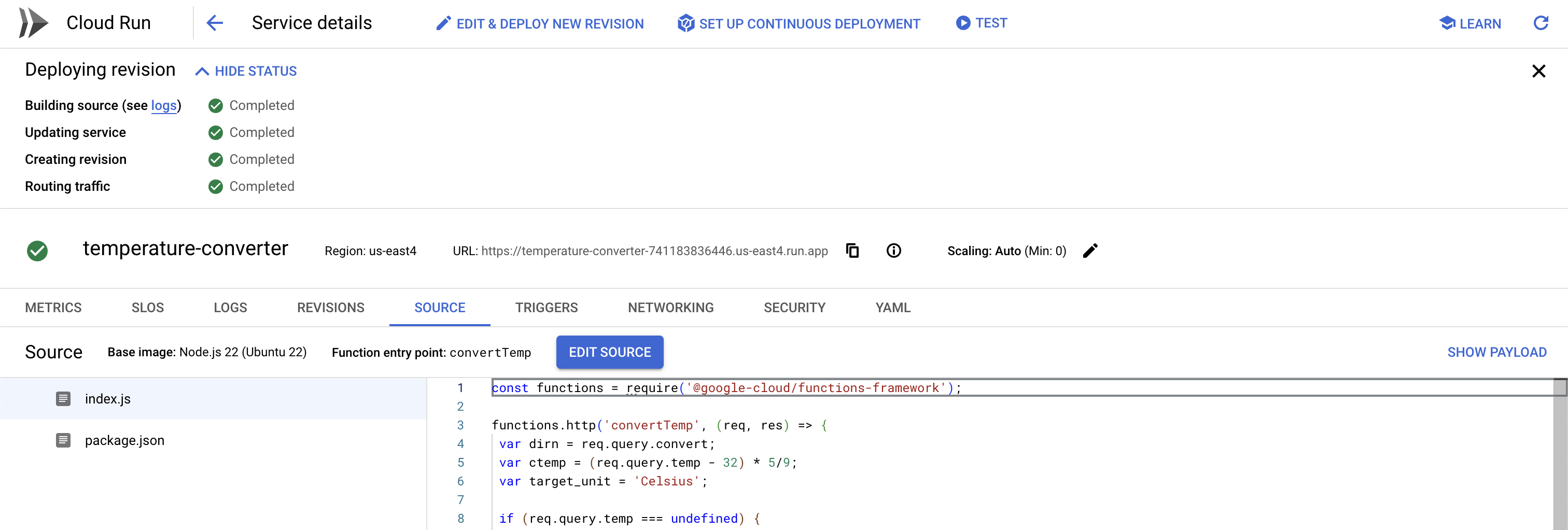
Task: Click line number 7 in gutter
Action: pyautogui.click(x=460, y=500)
